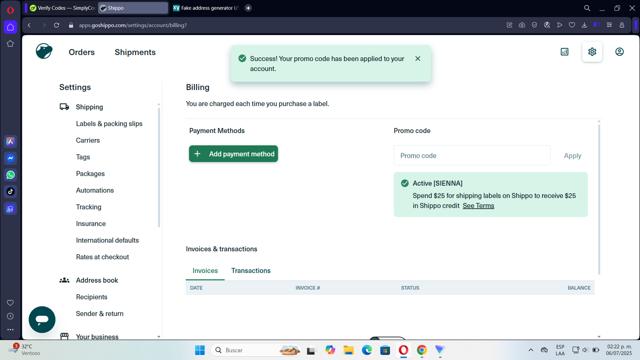Open Insurance settings
This screenshot has width=640, height=360.
click(91, 224)
